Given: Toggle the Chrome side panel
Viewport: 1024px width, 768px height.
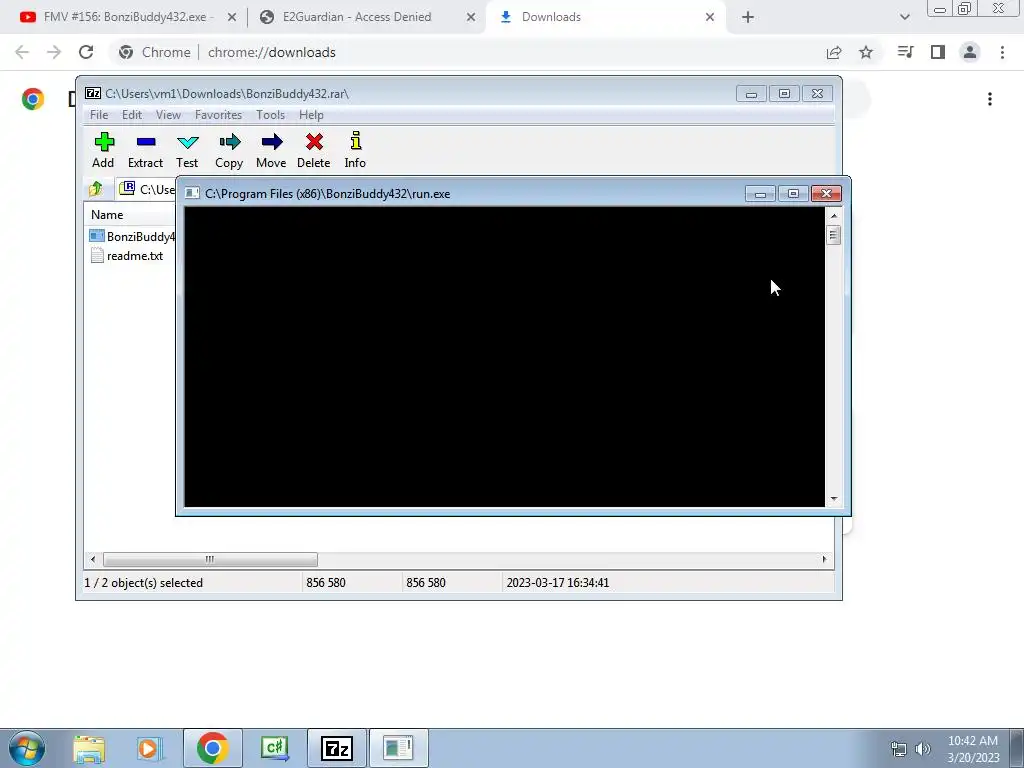Looking at the screenshot, I should pyautogui.click(x=938, y=52).
